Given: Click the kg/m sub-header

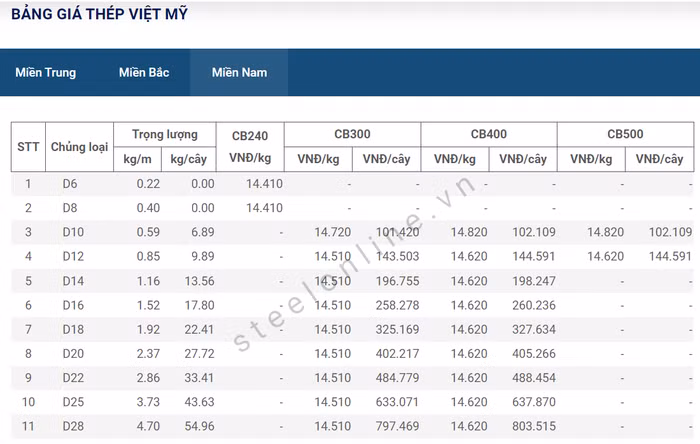Looking at the screenshot, I should click(x=137, y=159).
